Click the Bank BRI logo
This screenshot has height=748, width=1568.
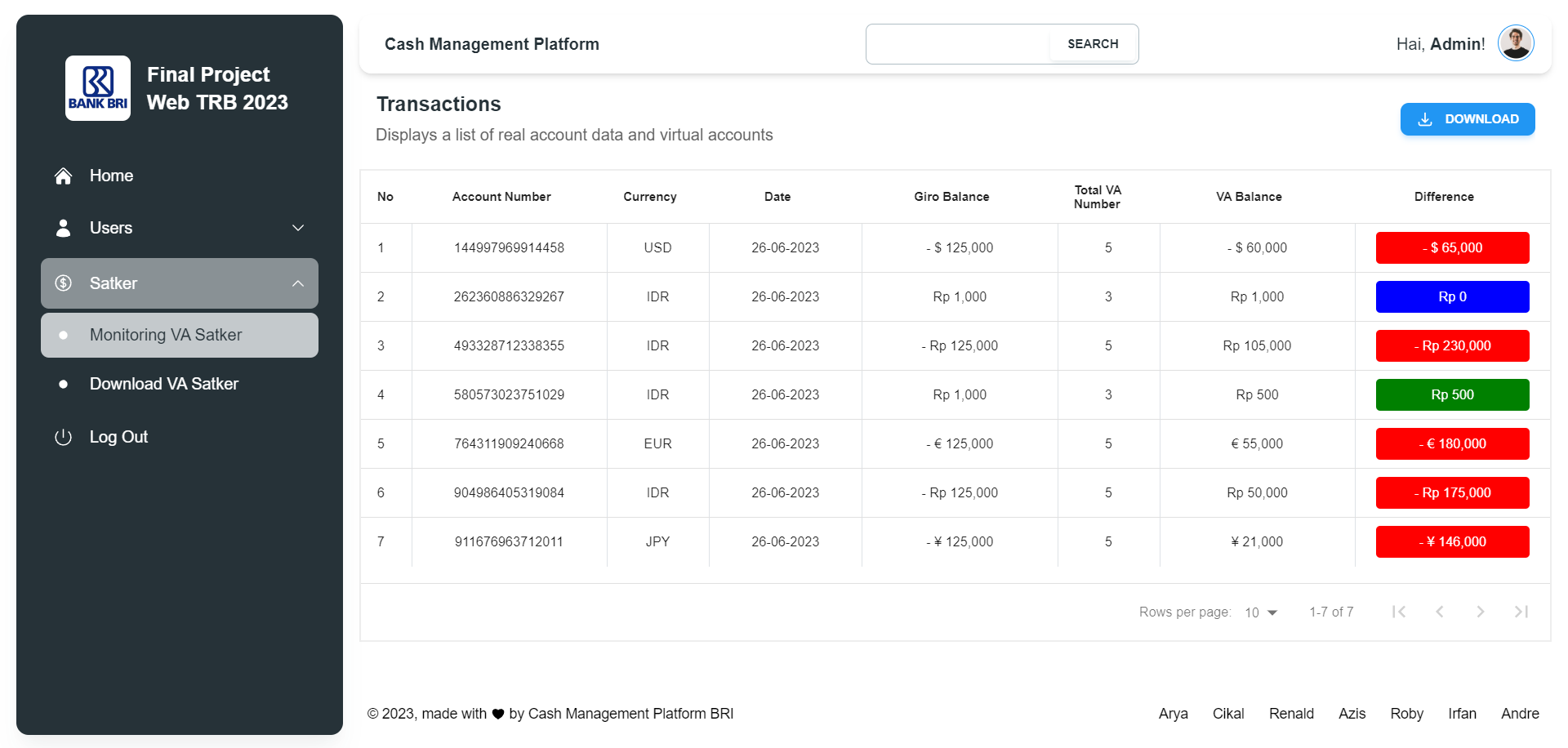97,88
